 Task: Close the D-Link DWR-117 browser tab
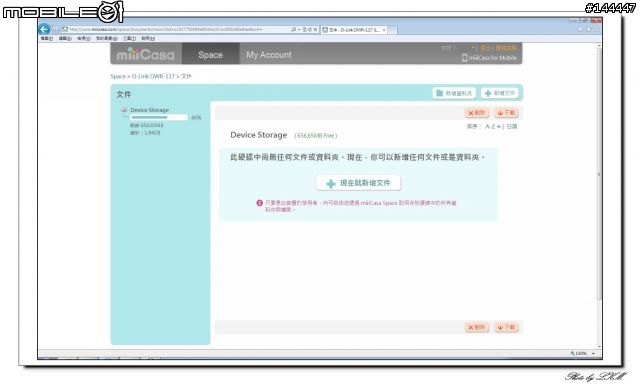click(384, 30)
